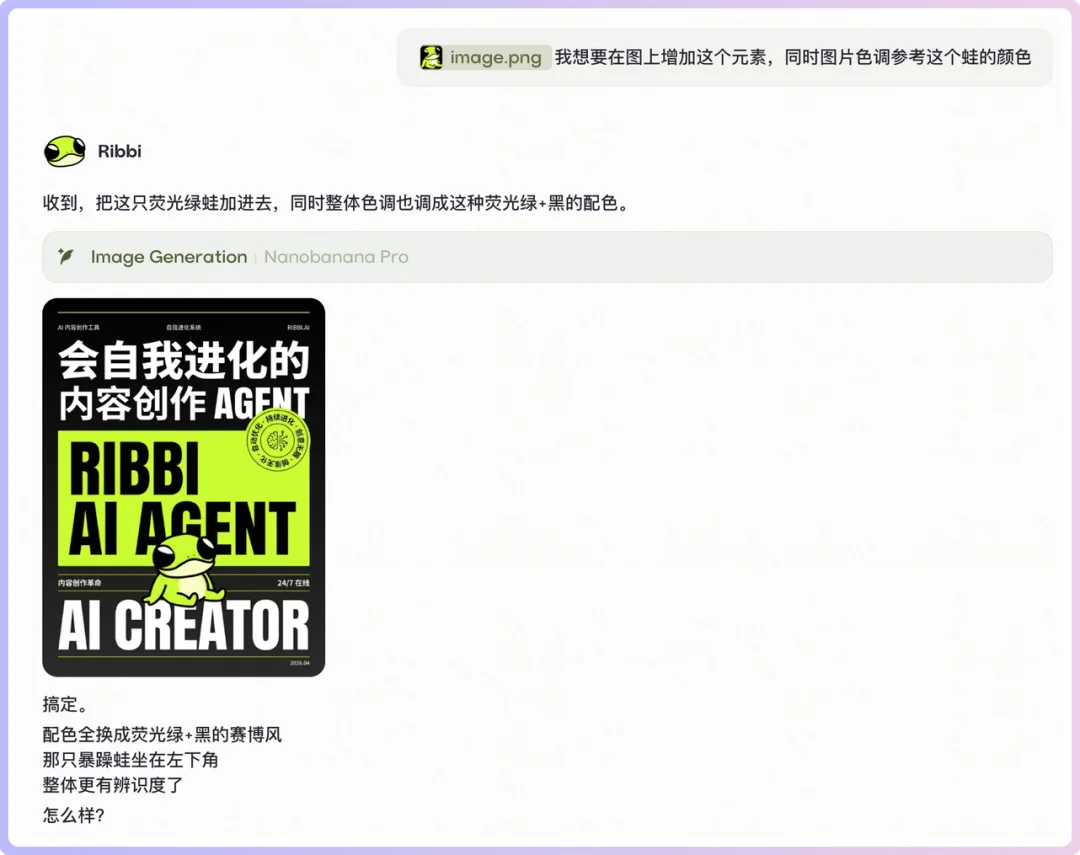The image size is (1080, 855).
Task: Click Ribbi's reply starting with 收到
Action: click(x=335, y=203)
